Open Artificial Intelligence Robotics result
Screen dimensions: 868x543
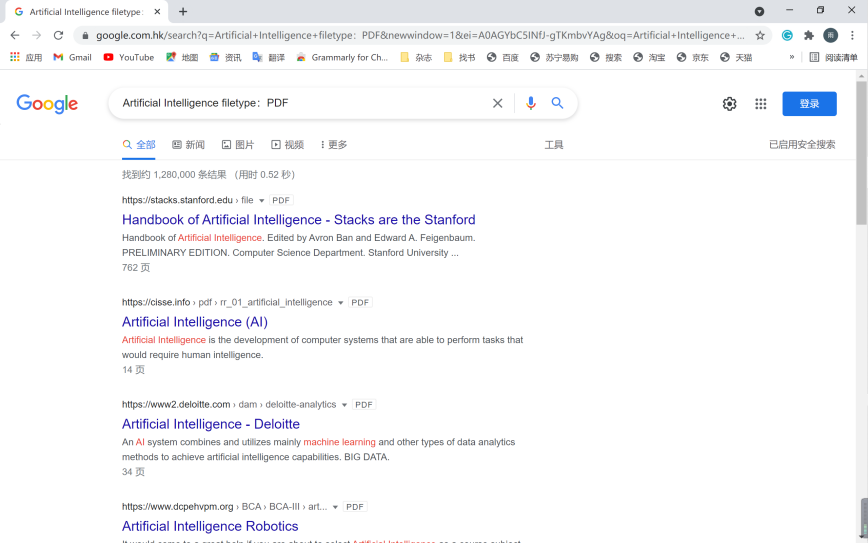[210, 526]
